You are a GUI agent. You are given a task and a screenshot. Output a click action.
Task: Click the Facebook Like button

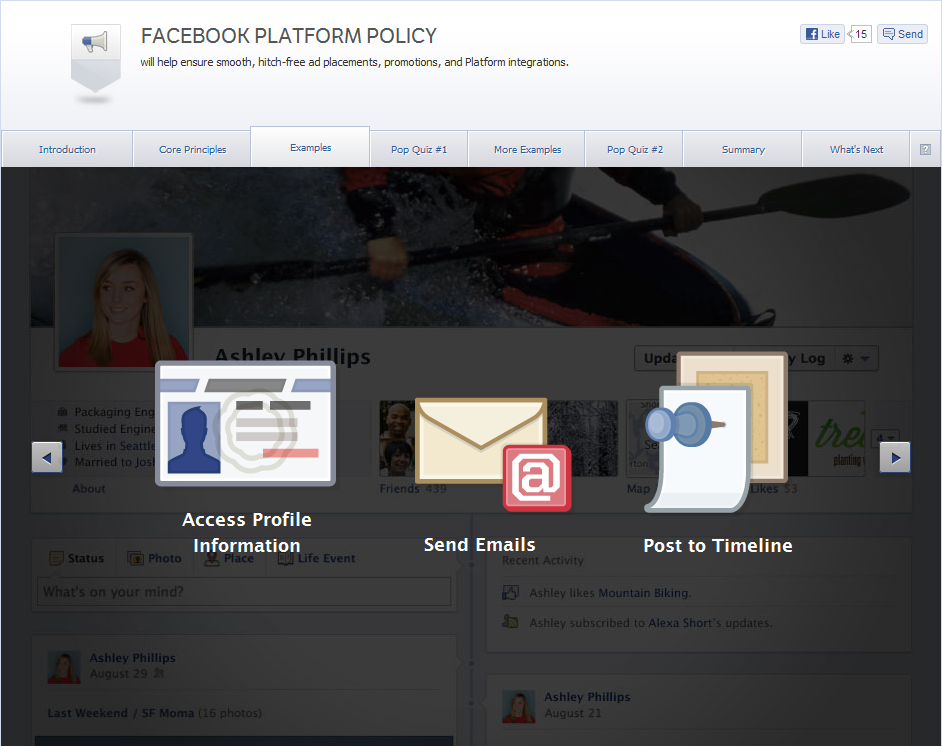(822, 34)
